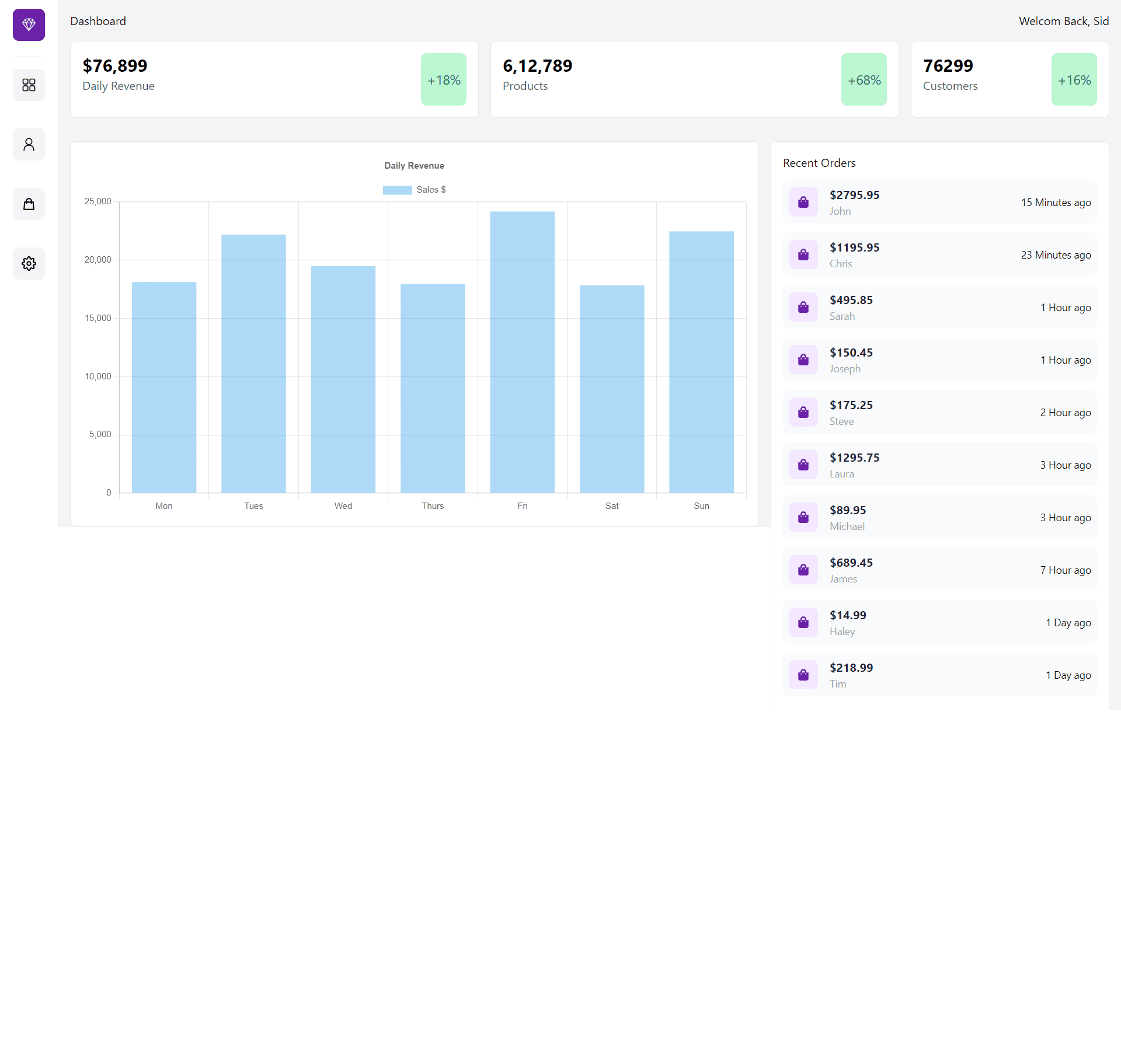Click the $689.45 order amount
1121x1064 pixels.
[851, 563]
